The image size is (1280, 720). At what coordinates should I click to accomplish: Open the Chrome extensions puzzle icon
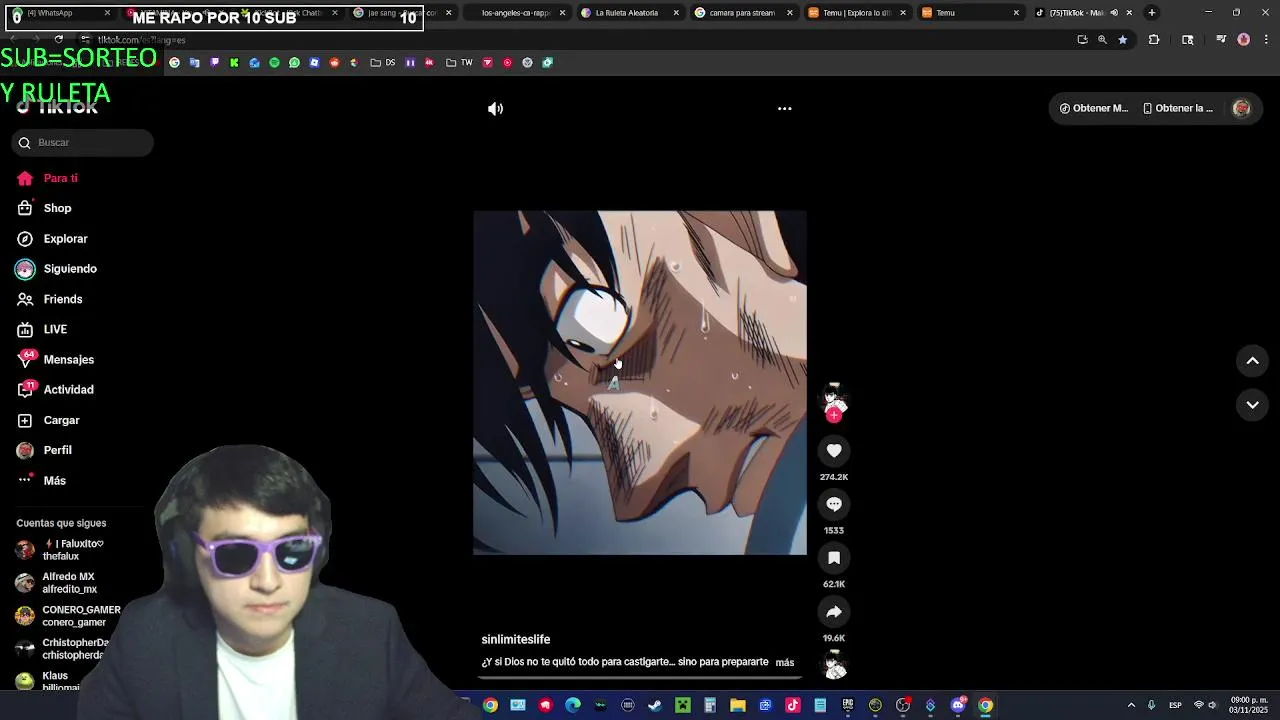tap(1154, 40)
